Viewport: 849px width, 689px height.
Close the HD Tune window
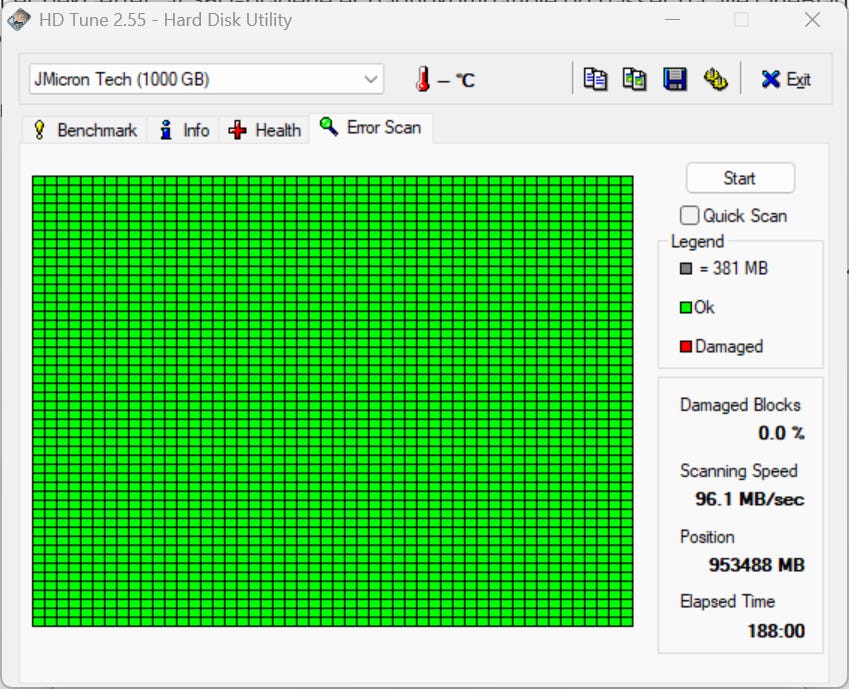pos(812,20)
